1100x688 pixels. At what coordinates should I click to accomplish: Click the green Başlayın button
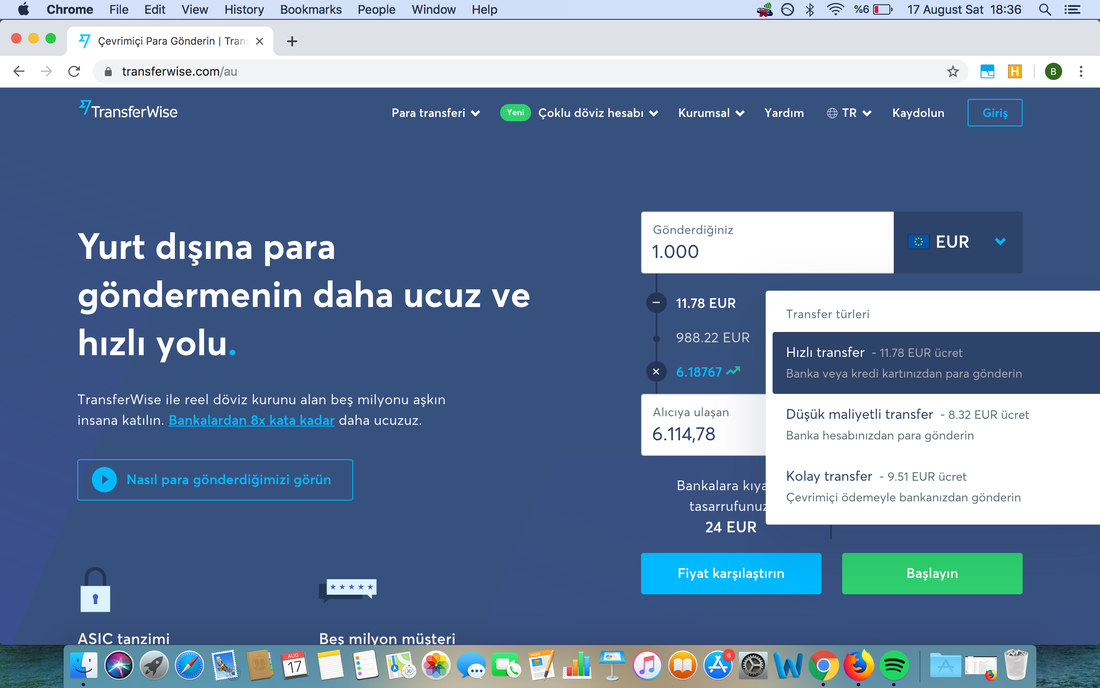(932, 574)
